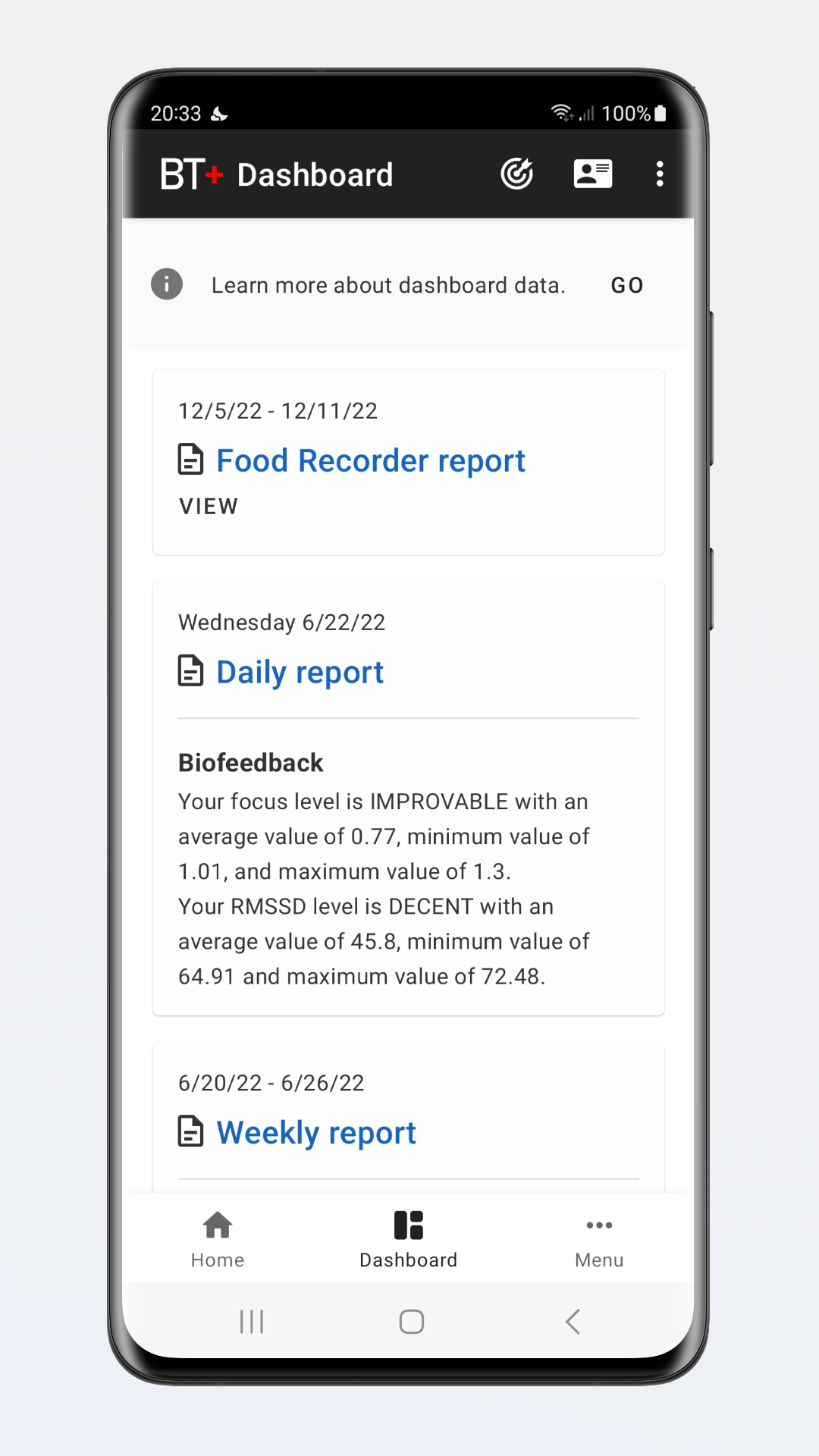The image size is (819, 1456).
Task: Open the Menu tab
Action: point(599,1239)
